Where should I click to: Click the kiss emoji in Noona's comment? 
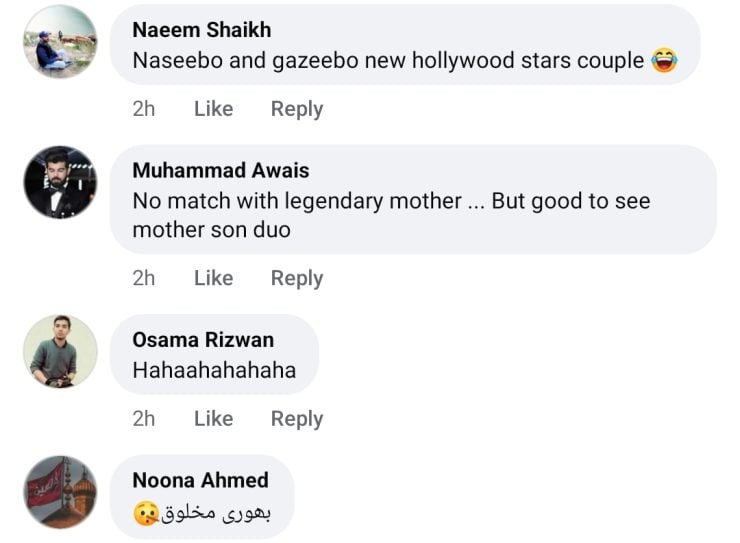pos(146,514)
